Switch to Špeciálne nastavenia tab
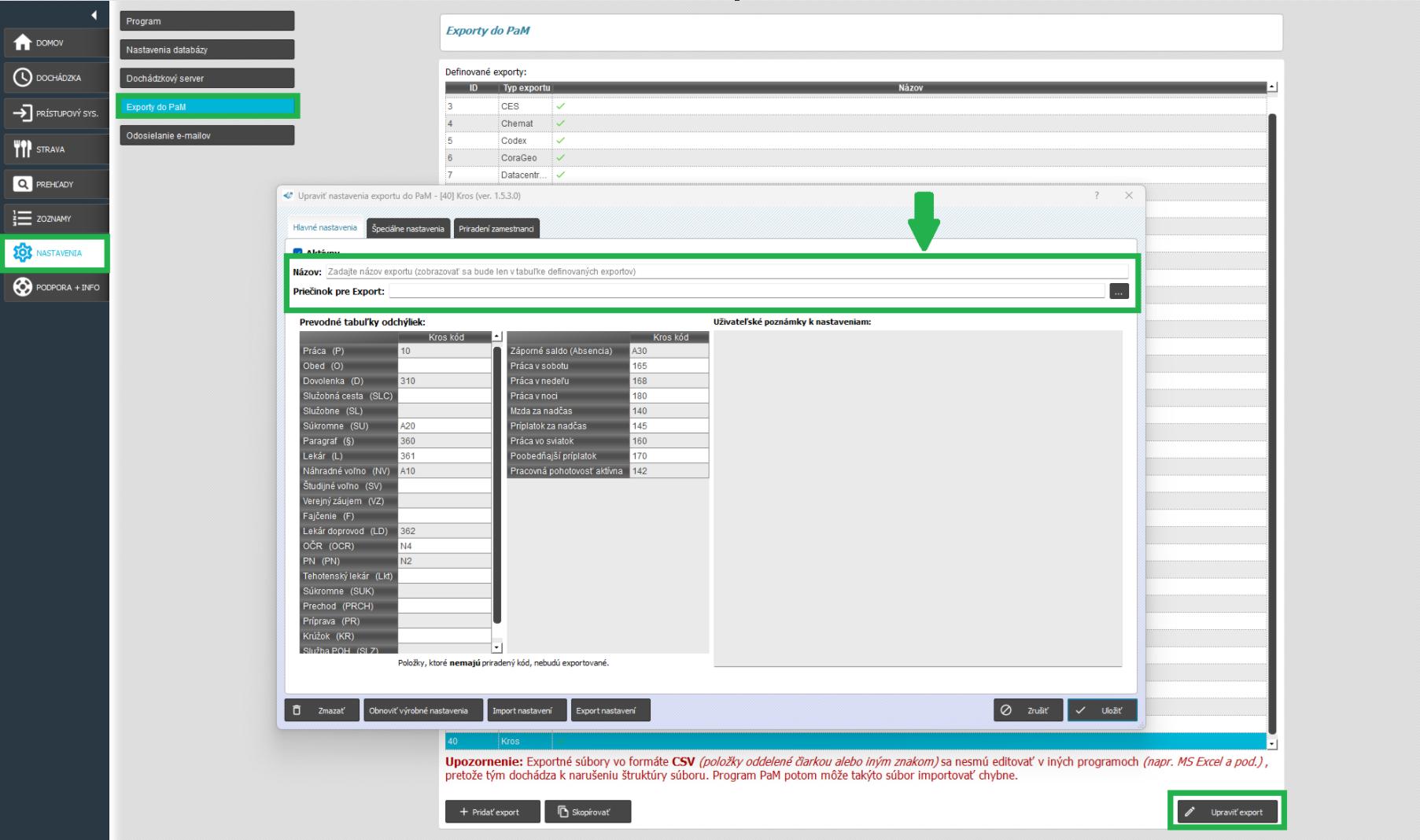Viewport: 1420px width, 840px height. pyautogui.click(x=408, y=229)
